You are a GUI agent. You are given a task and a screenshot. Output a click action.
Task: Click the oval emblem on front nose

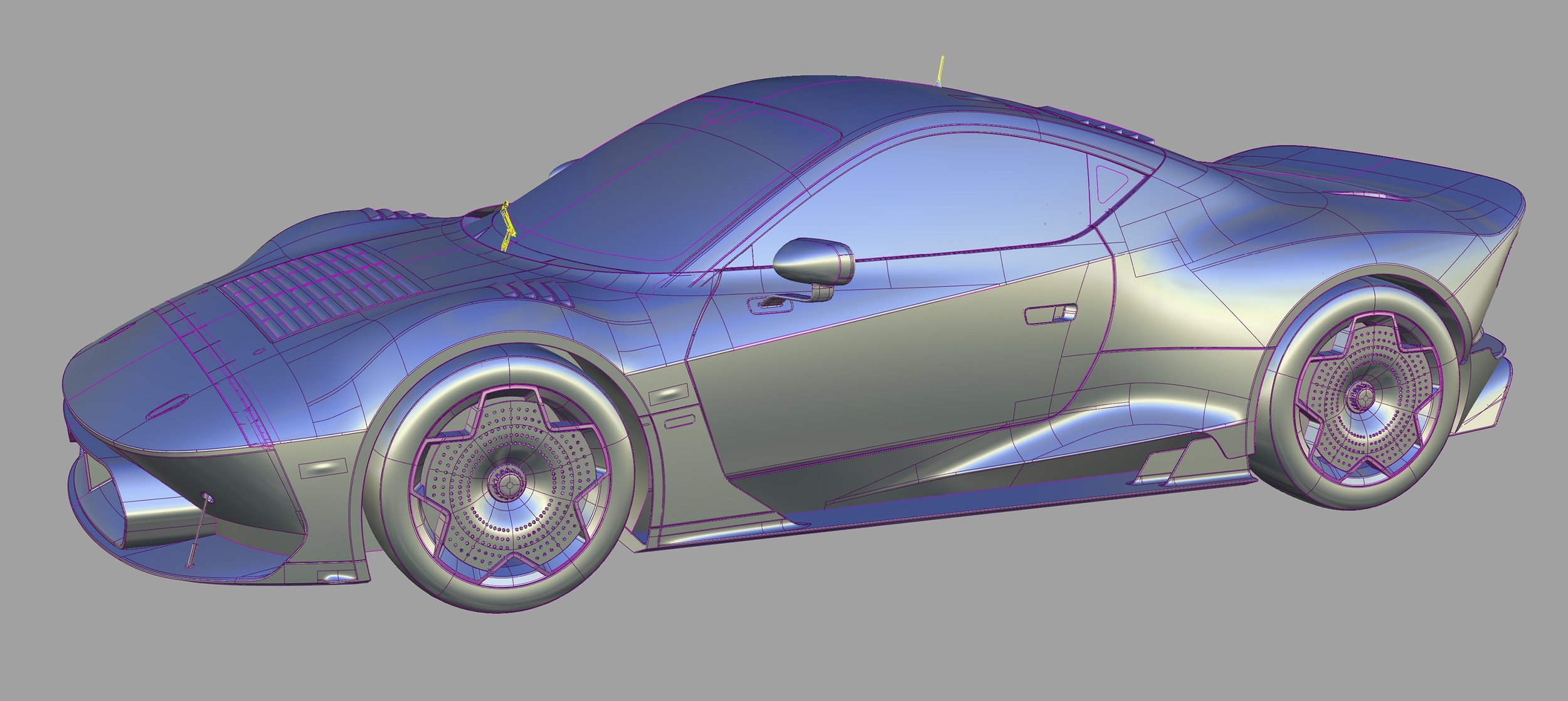[167, 407]
